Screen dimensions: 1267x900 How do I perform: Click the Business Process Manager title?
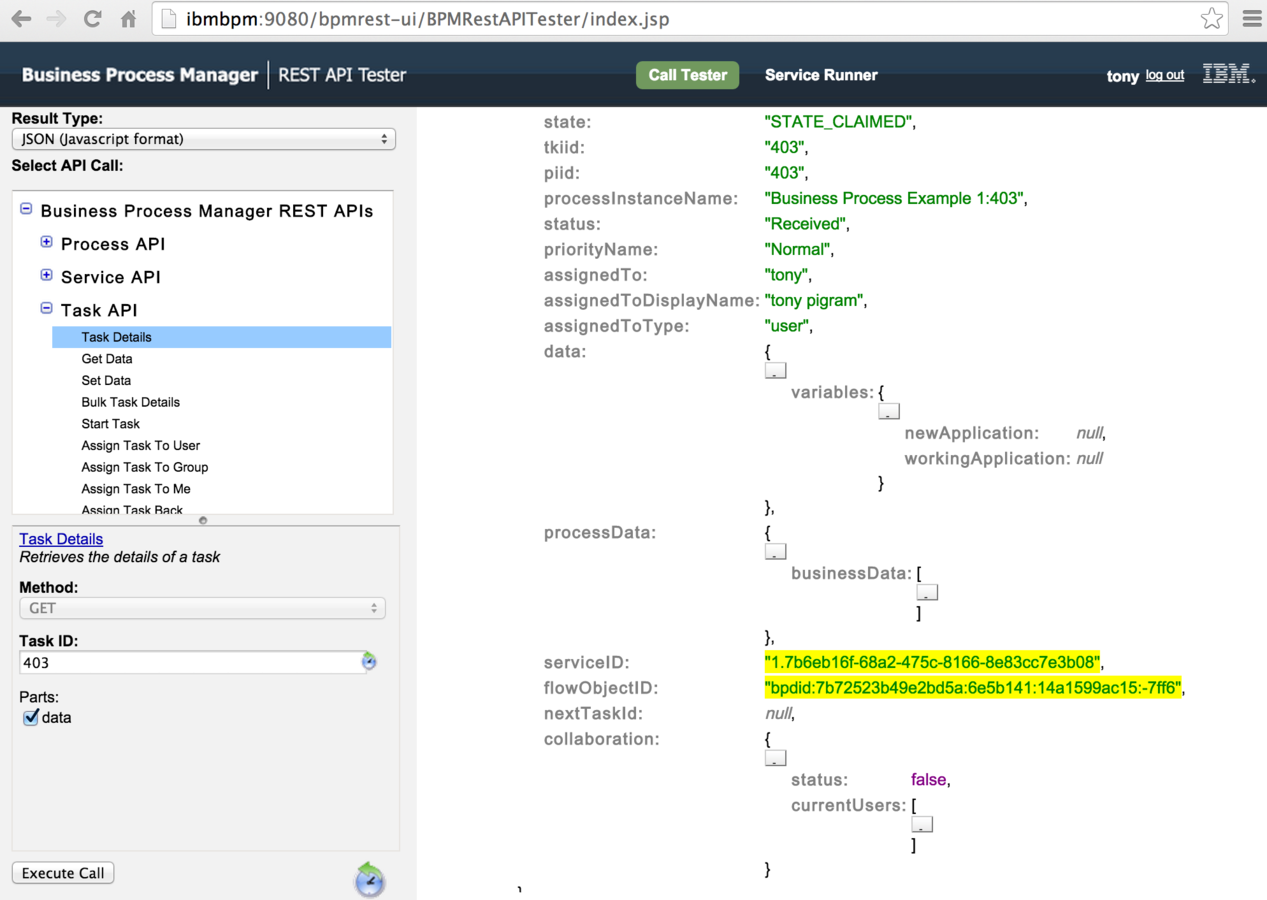140,75
